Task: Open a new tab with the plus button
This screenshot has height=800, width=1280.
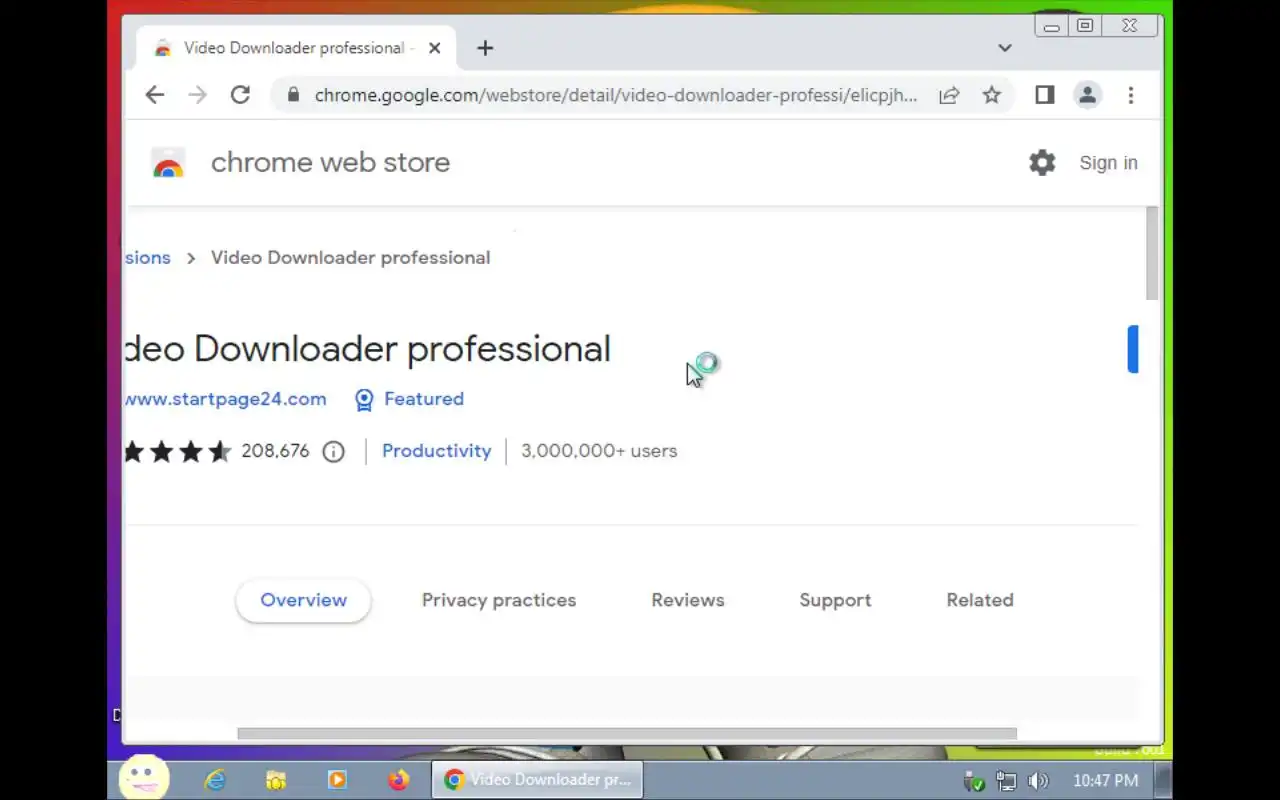Action: (x=485, y=48)
